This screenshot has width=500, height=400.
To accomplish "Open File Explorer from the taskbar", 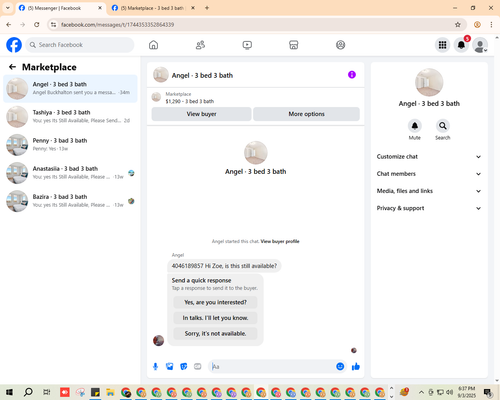I will 110,392.
